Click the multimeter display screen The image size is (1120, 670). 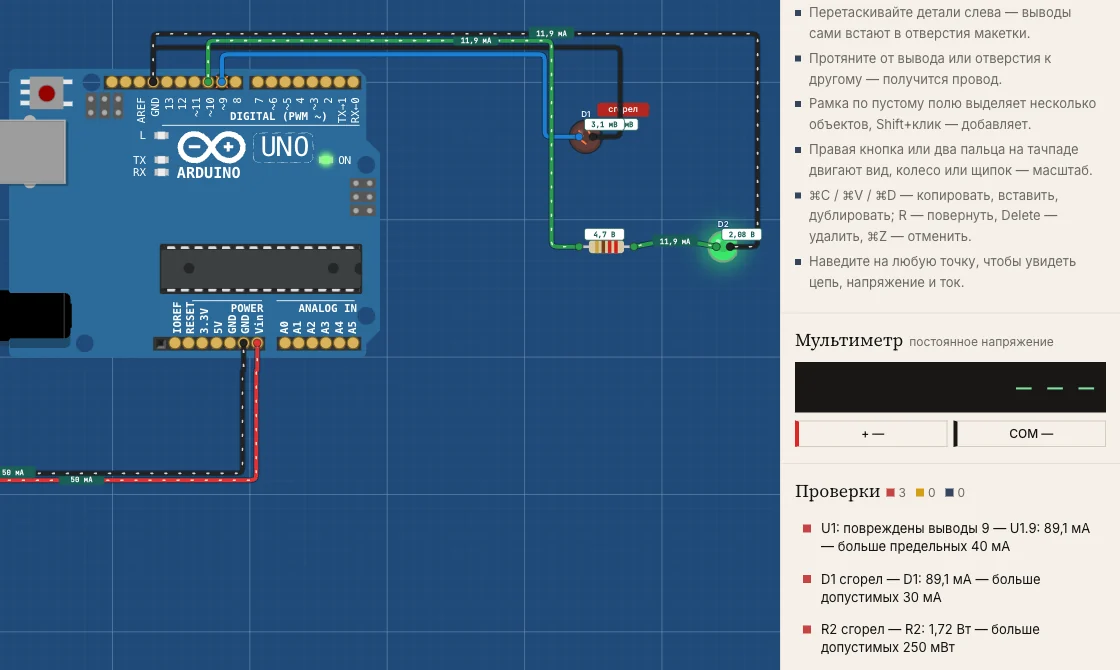click(950, 387)
